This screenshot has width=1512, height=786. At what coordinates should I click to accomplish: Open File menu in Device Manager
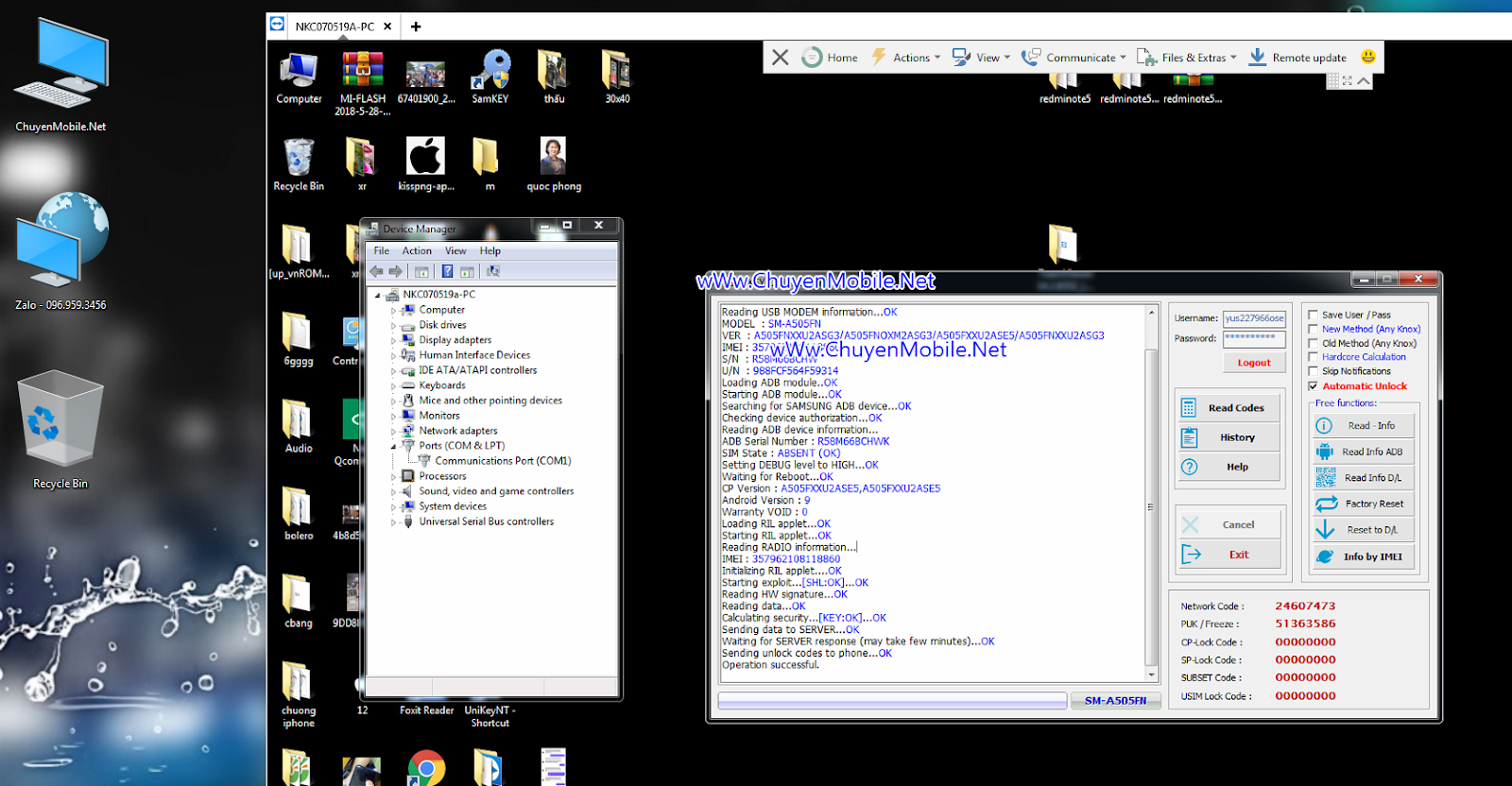pyautogui.click(x=381, y=250)
